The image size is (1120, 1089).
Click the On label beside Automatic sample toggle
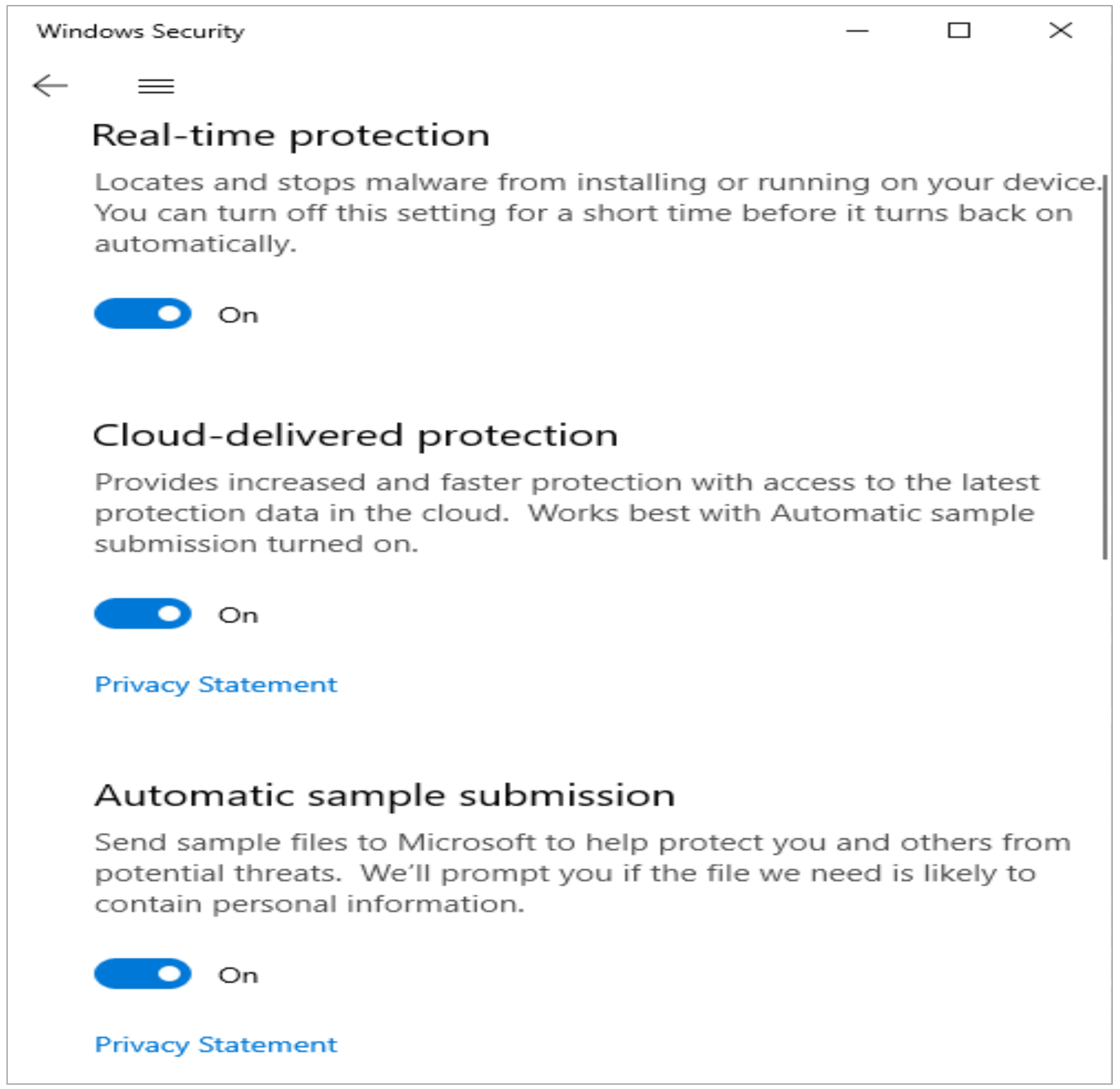pyautogui.click(x=238, y=975)
